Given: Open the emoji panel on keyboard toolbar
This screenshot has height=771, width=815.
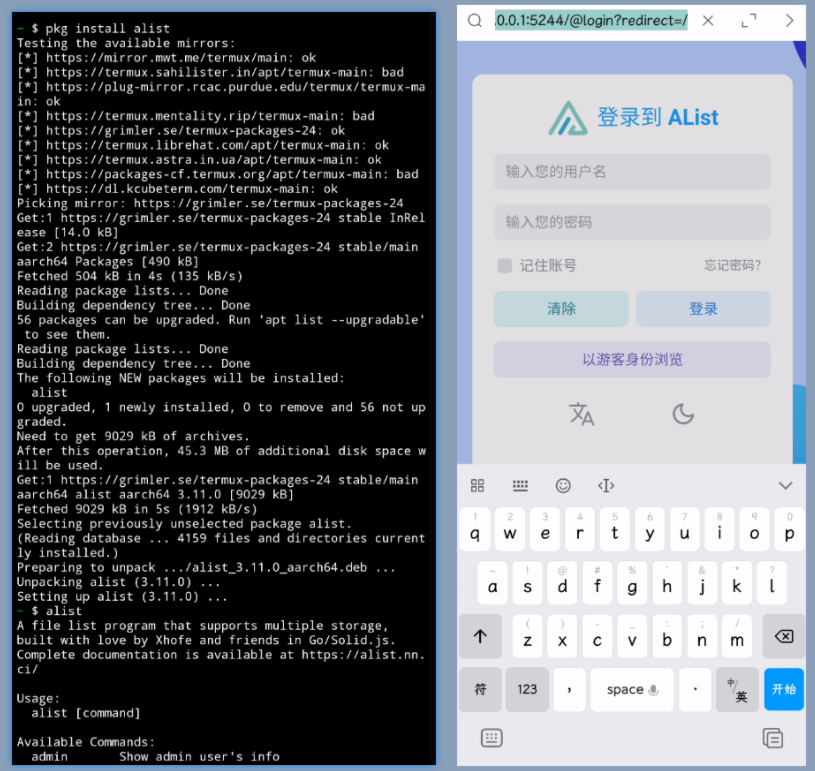Looking at the screenshot, I should point(563,486).
